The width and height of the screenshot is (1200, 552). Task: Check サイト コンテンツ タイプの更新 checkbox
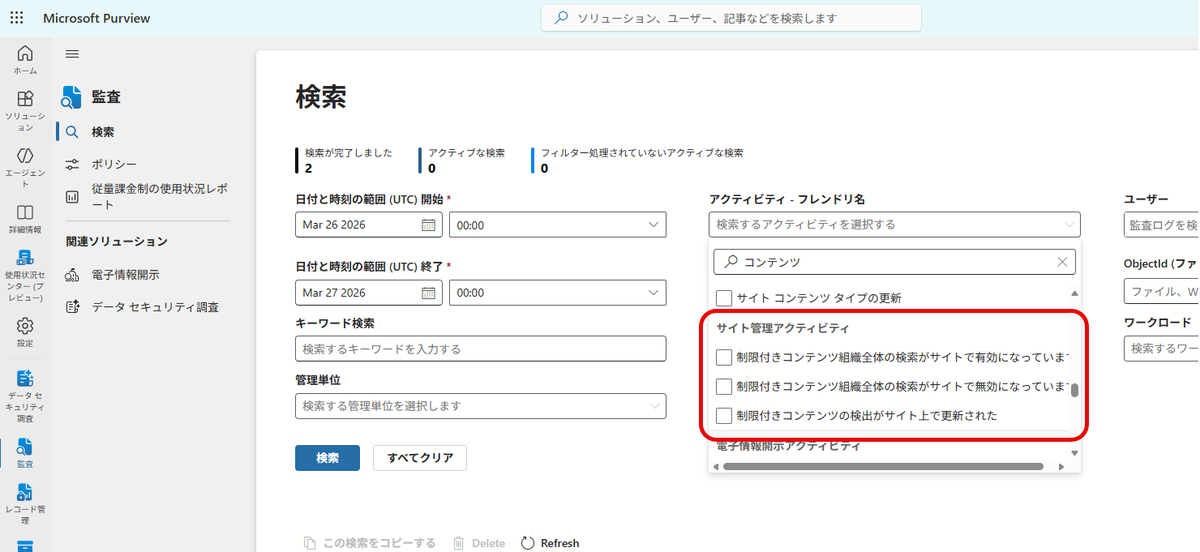coord(724,298)
